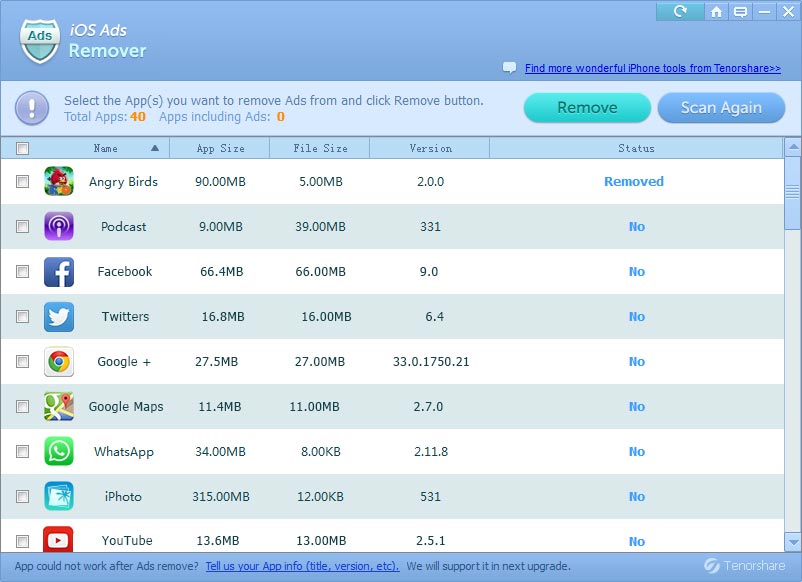Click the refresh icon in title bar
802x582 pixels.
click(681, 12)
